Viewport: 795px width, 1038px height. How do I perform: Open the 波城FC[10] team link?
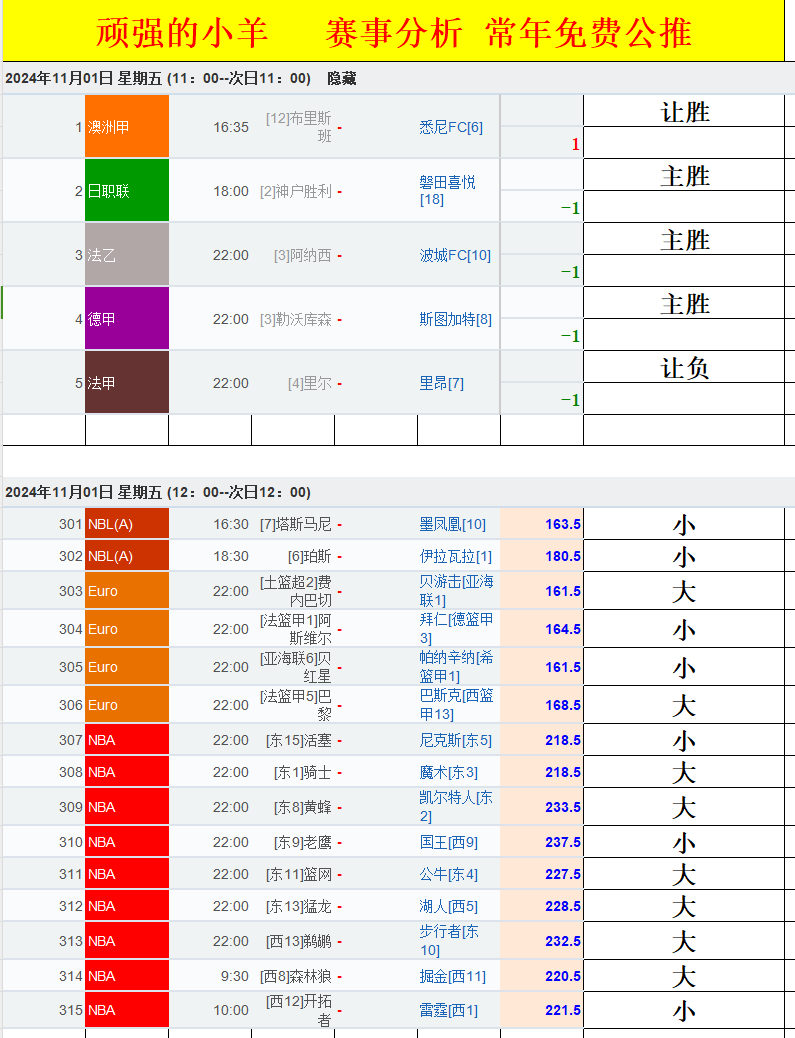(455, 256)
